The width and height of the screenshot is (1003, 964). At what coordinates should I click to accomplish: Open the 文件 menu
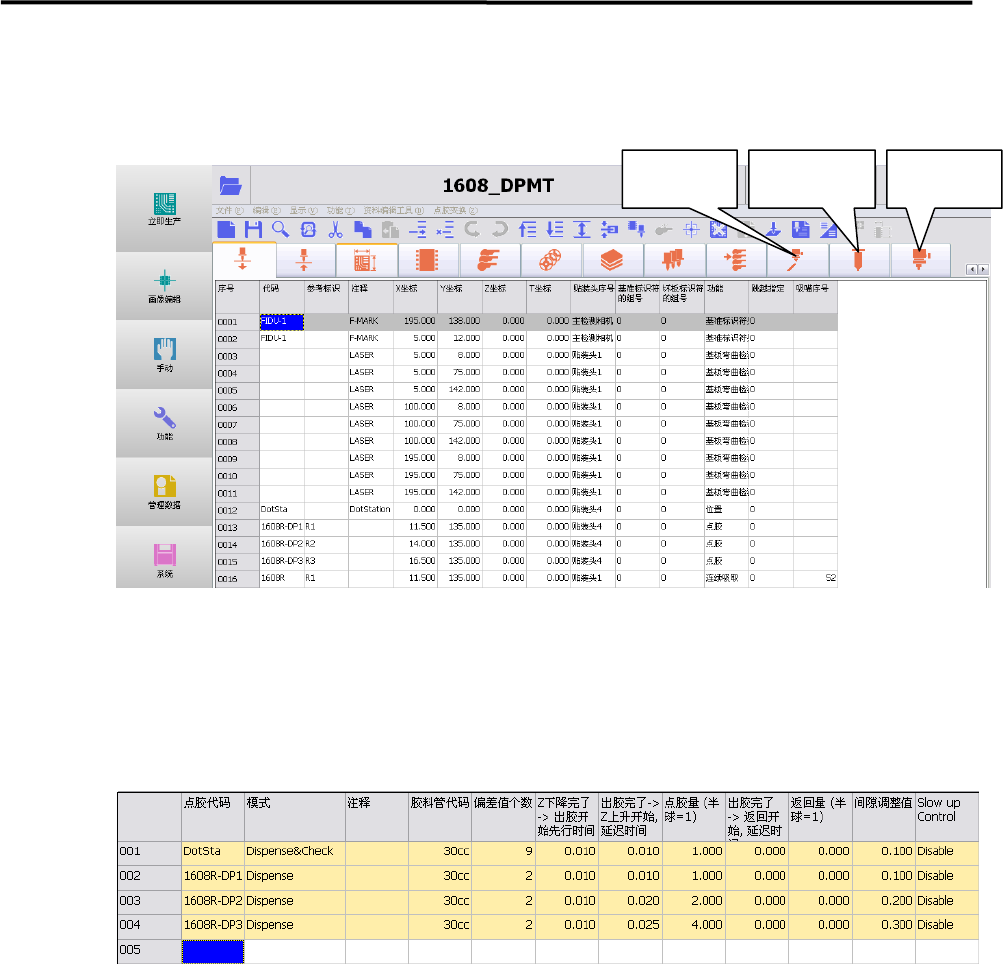pyautogui.click(x=229, y=210)
